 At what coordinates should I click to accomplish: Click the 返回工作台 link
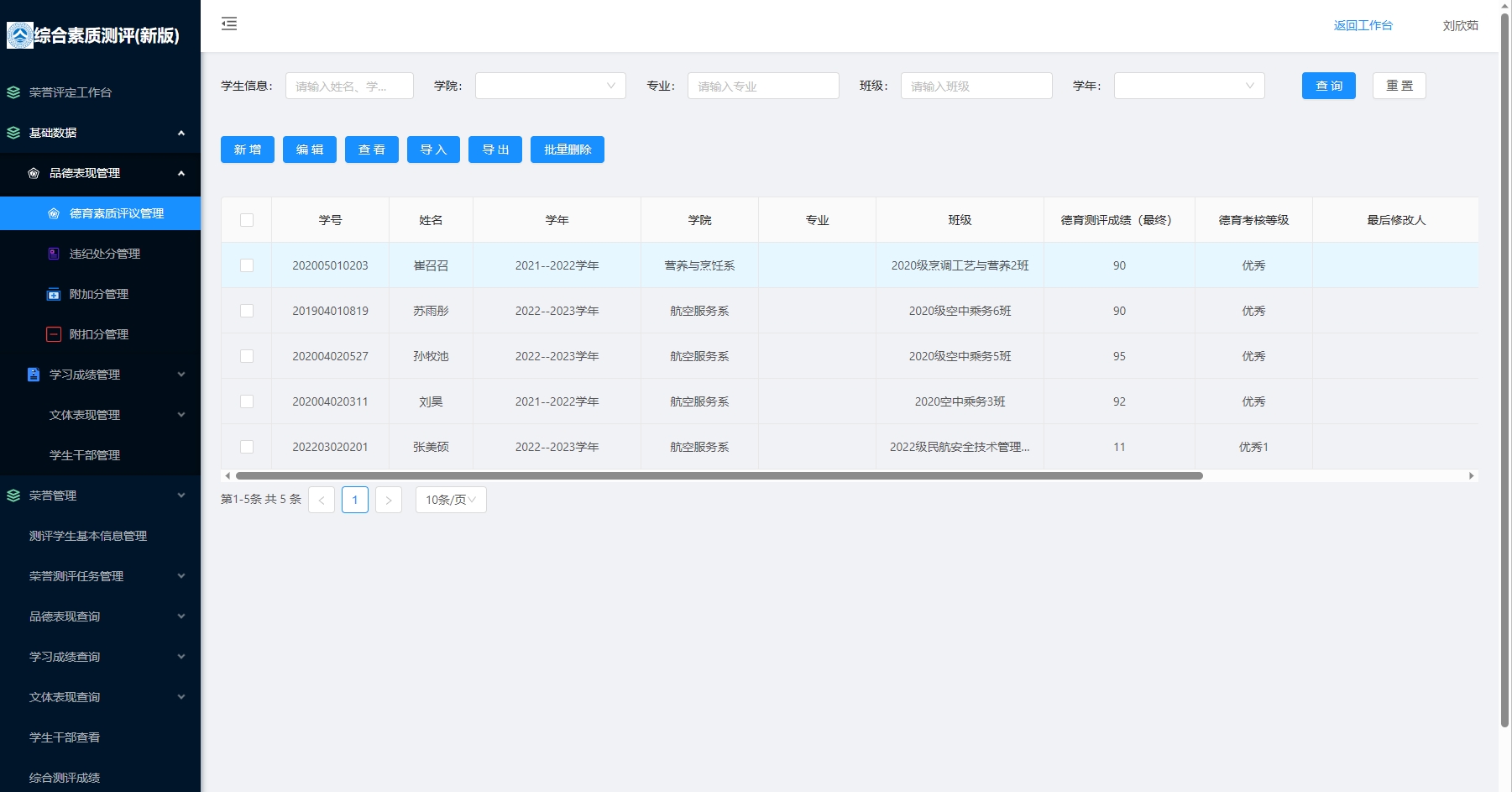click(1363, 25)
